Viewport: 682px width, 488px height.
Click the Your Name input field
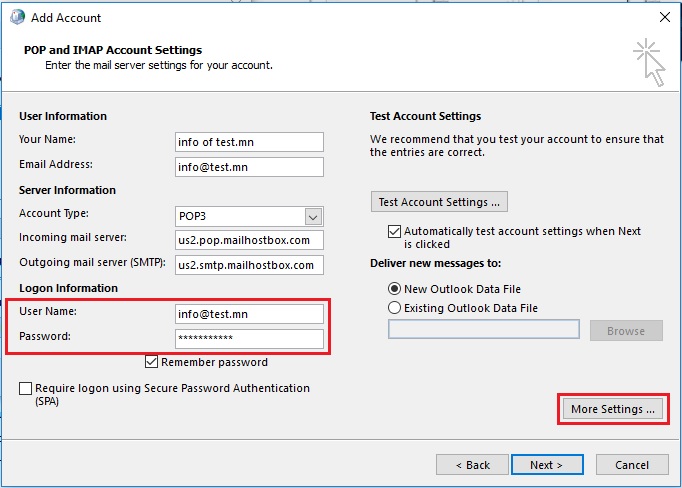pyautogui.click(x=249, y=142)
